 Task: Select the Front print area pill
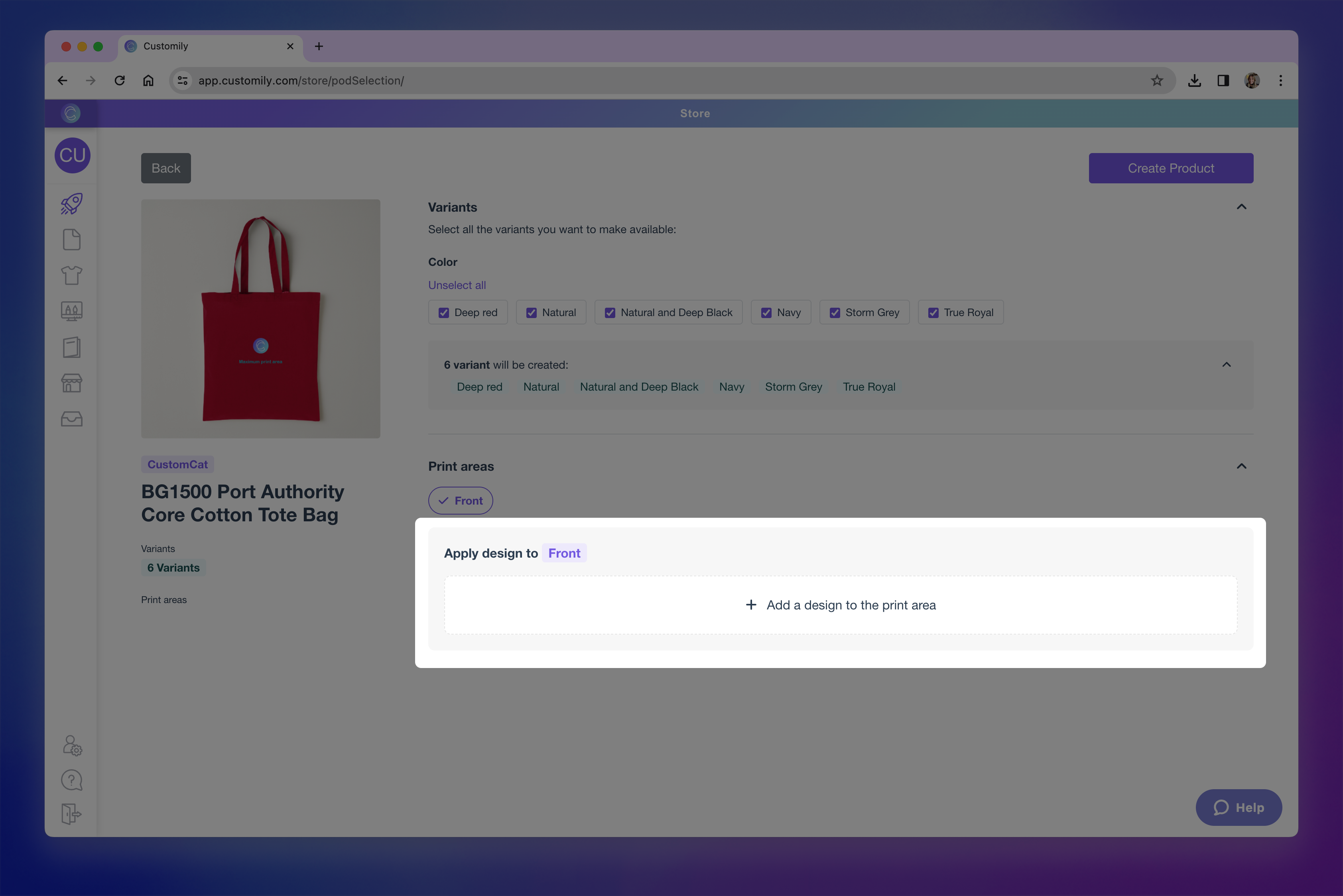[460, 501]
